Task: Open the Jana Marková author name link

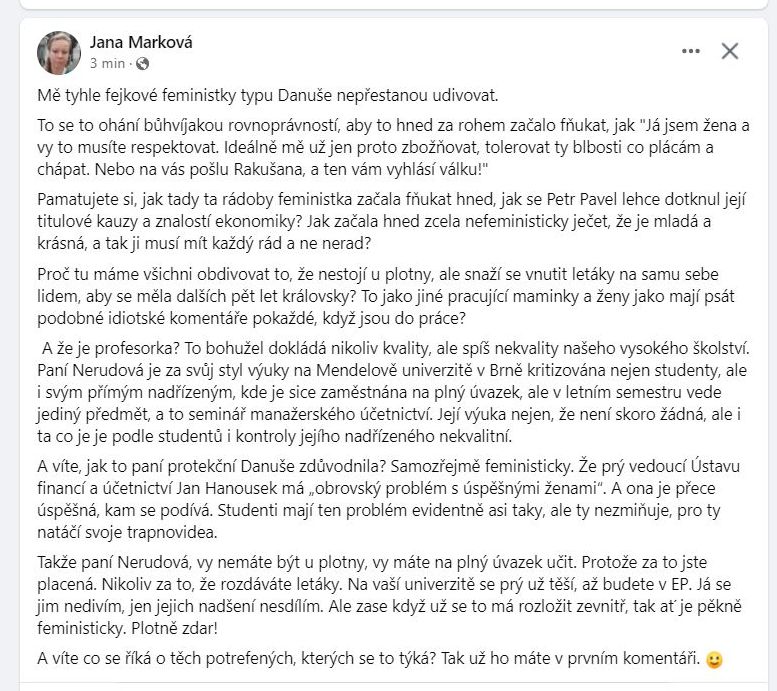Action: [141, 42]
